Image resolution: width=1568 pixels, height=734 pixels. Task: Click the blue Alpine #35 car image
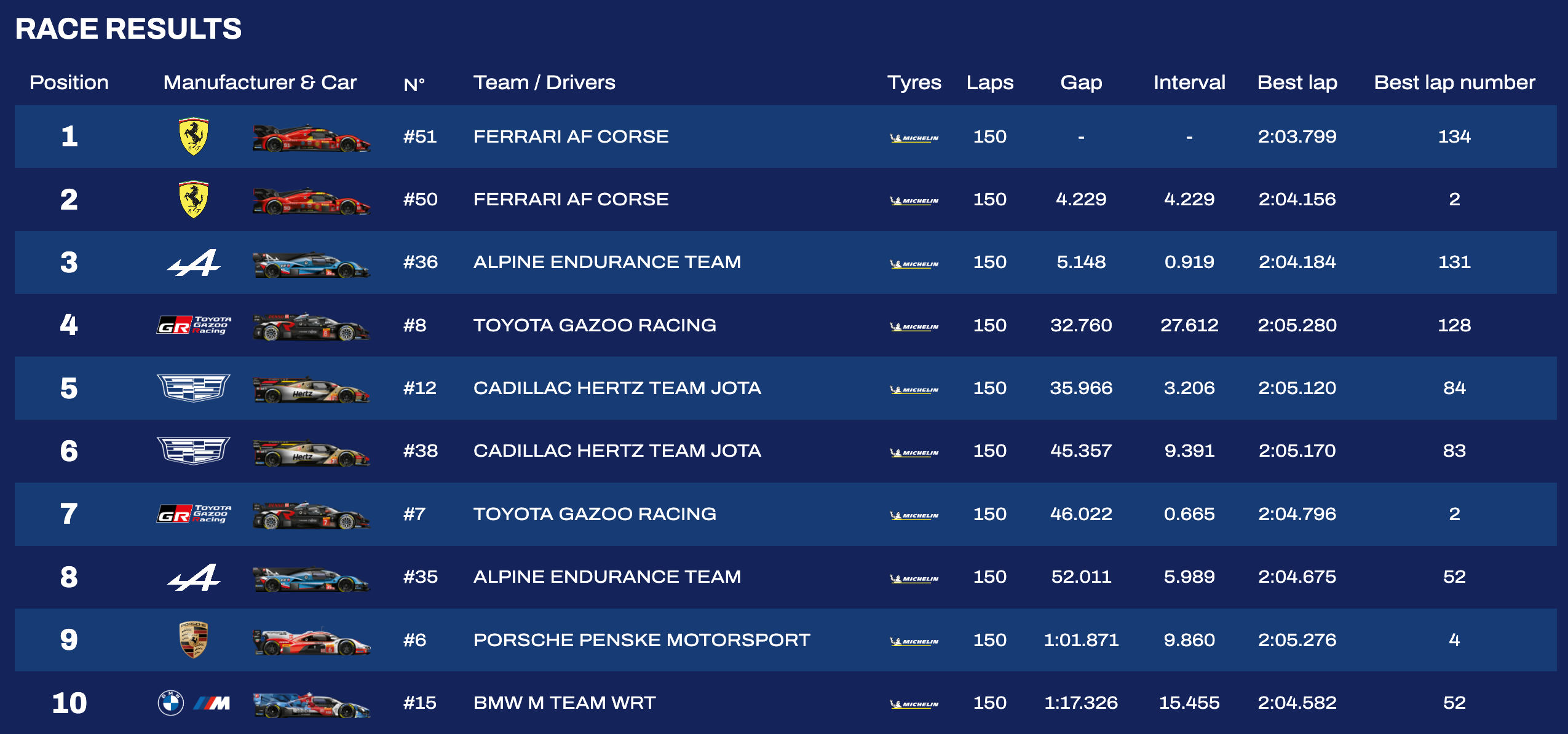pyautogui.click(x=311, y=578)
